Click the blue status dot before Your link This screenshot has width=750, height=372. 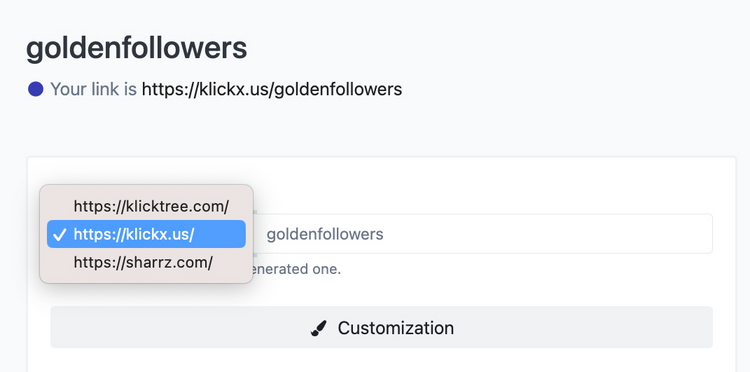[35, 89]
